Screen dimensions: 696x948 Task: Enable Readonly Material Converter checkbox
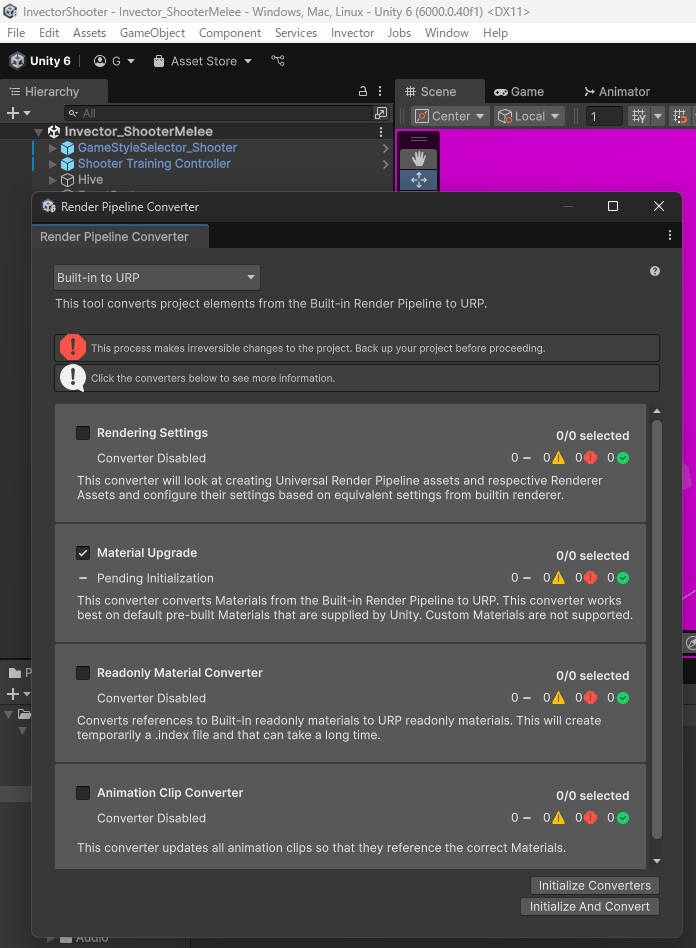click(x=83, y=673)
